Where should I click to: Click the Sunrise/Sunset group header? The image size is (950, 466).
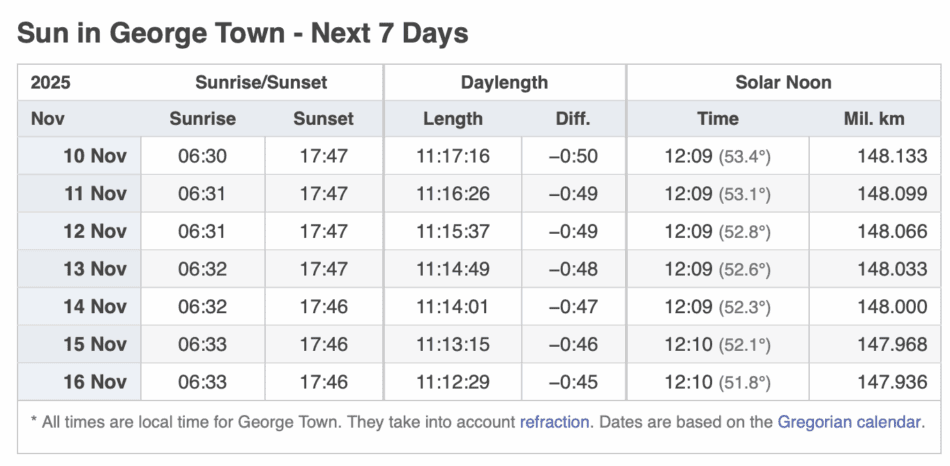pyautogui.click(x=261, y=83)
